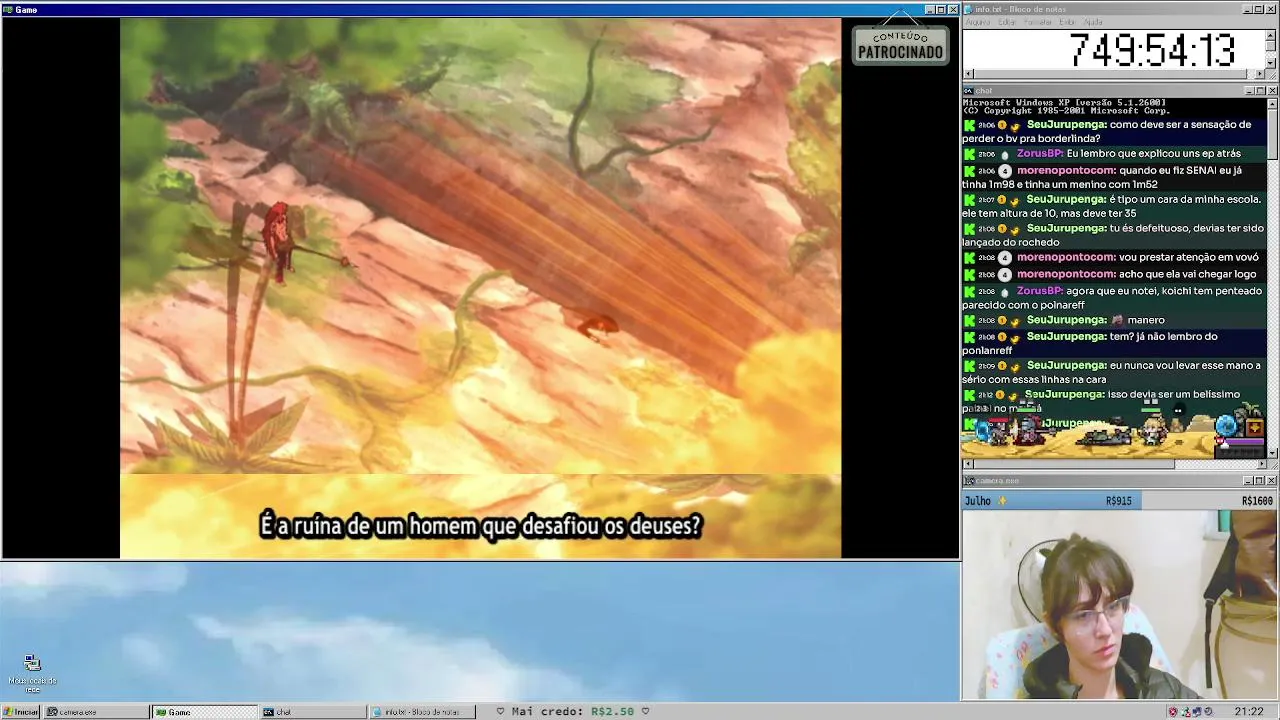This screenshot has width=1280, height=720.
Task: Close the Game window
Action: [953, 10]
